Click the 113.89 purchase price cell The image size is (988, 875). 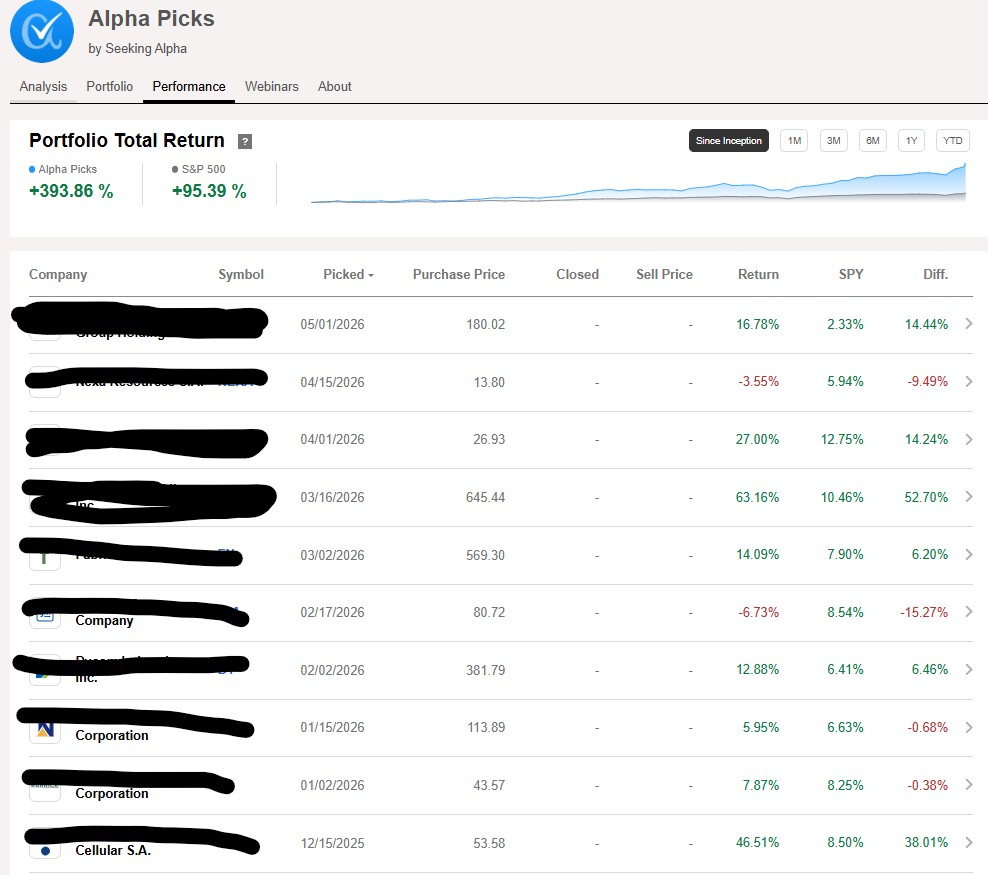tap(486, 728)
